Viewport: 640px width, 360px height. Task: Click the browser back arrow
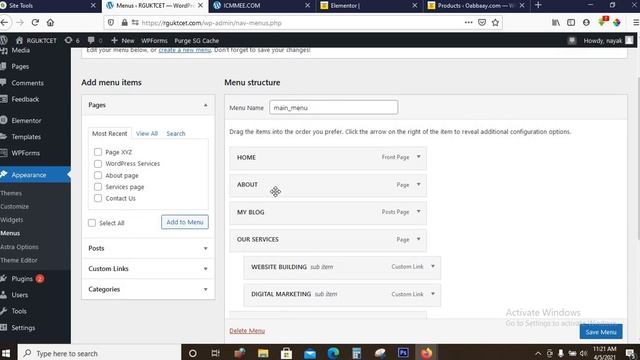click(x=4, y=23)
